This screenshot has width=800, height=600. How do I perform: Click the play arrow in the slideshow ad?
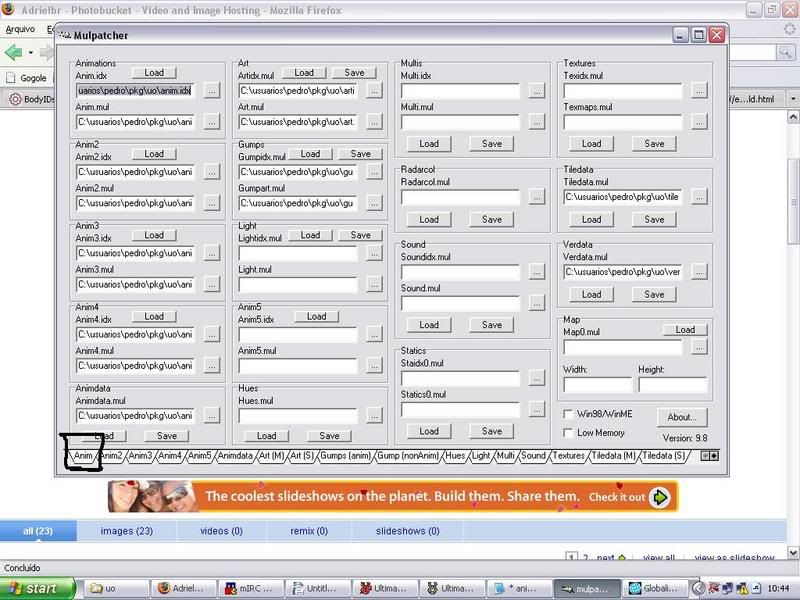(x=660, y=497)
